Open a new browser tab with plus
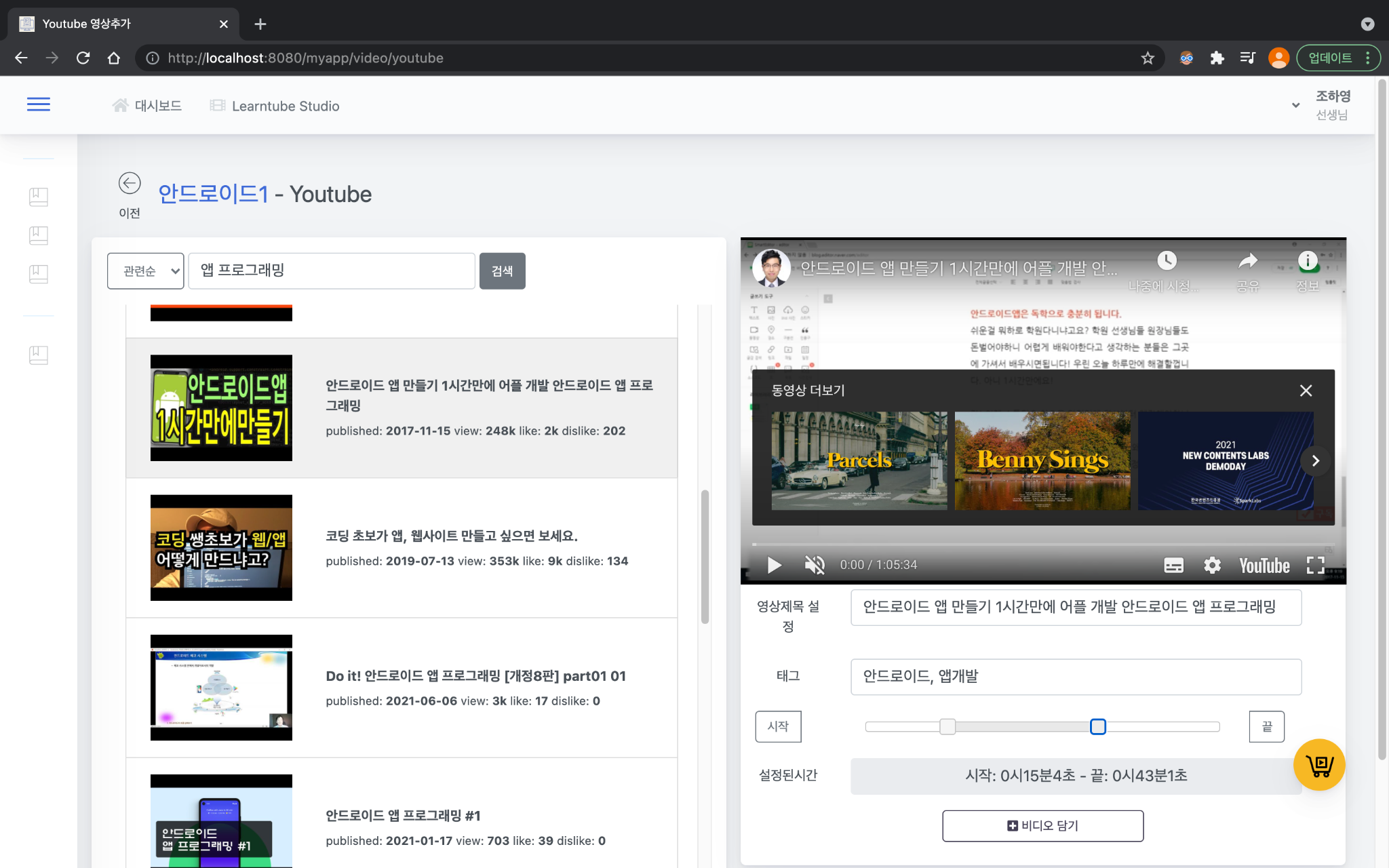 [x=260, y=24]
